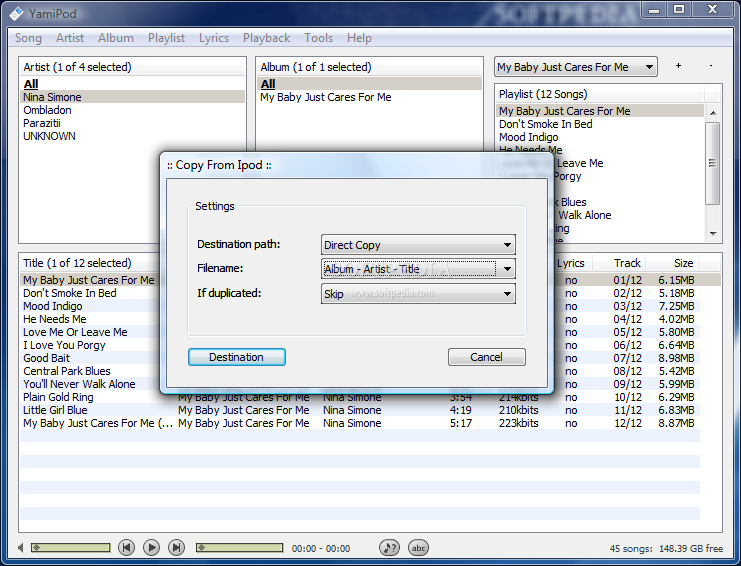Screen dimensions: 741x566
Task: Click the playlist scrollbar thumb
Action: tap(713, 163)
